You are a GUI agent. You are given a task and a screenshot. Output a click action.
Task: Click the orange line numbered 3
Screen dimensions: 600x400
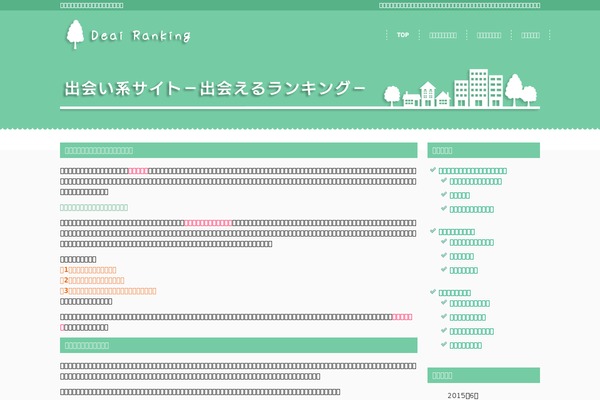coord(108,291)
